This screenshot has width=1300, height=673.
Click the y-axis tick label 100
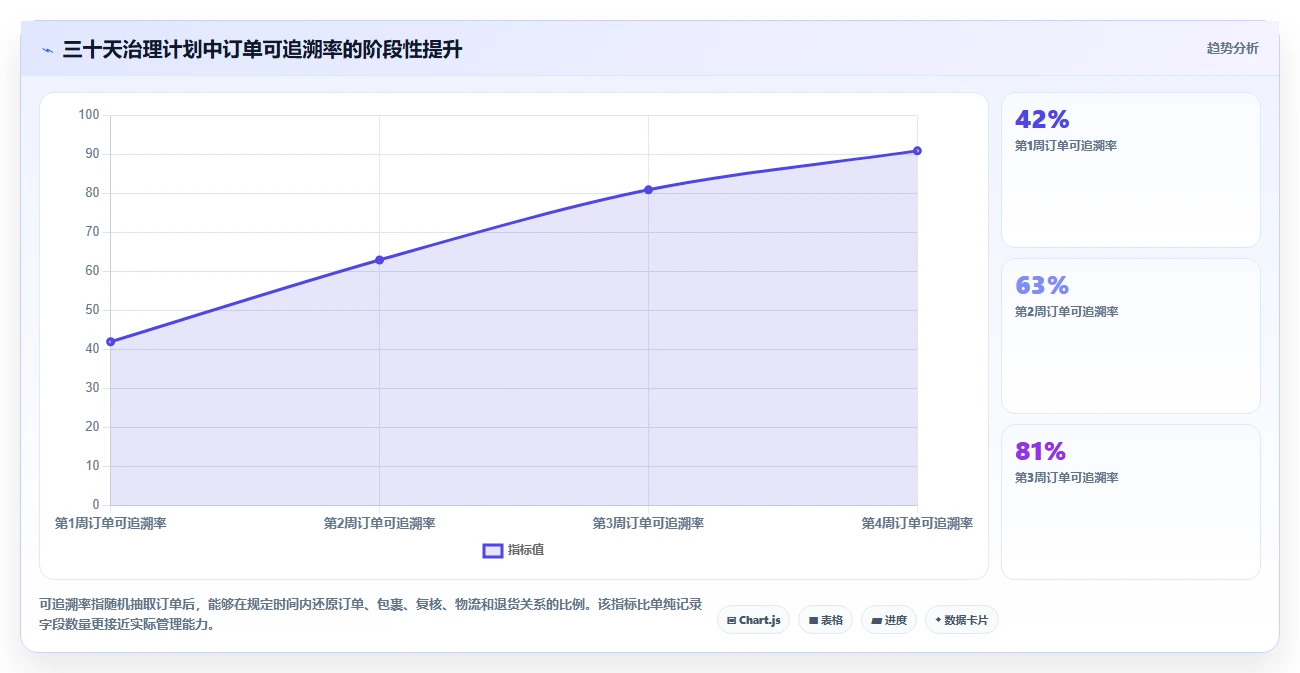pyautogui.click(x=89, y=115)
